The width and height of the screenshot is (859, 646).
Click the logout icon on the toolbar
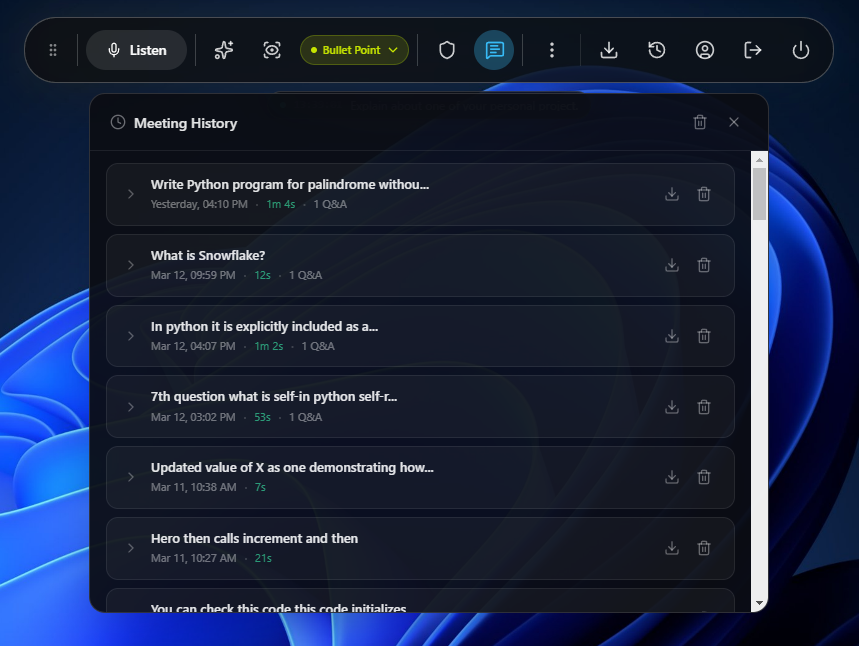752,49
